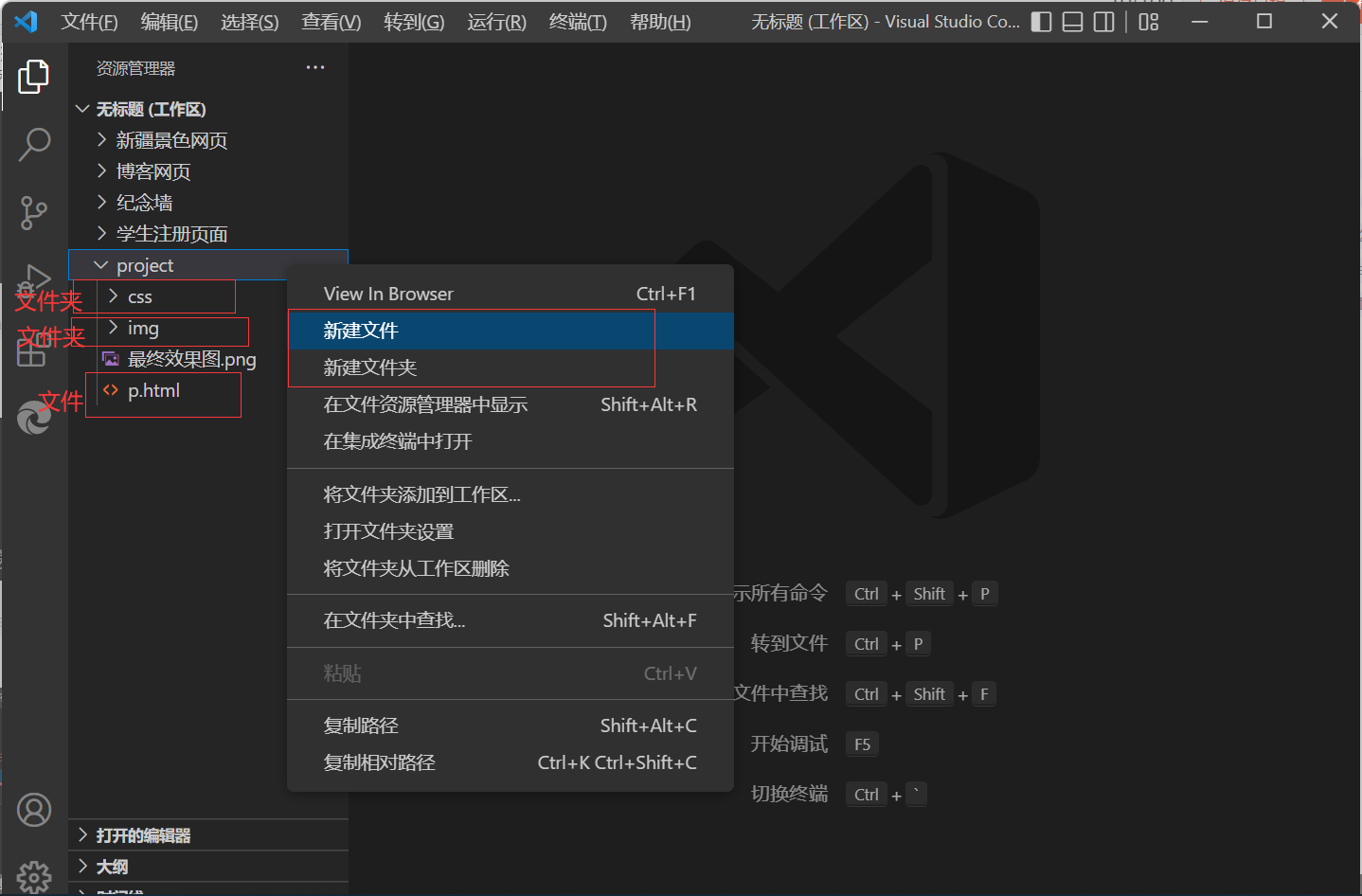Open the p.html file
The height and width of the screenshot is (896, 1362).
153,390
